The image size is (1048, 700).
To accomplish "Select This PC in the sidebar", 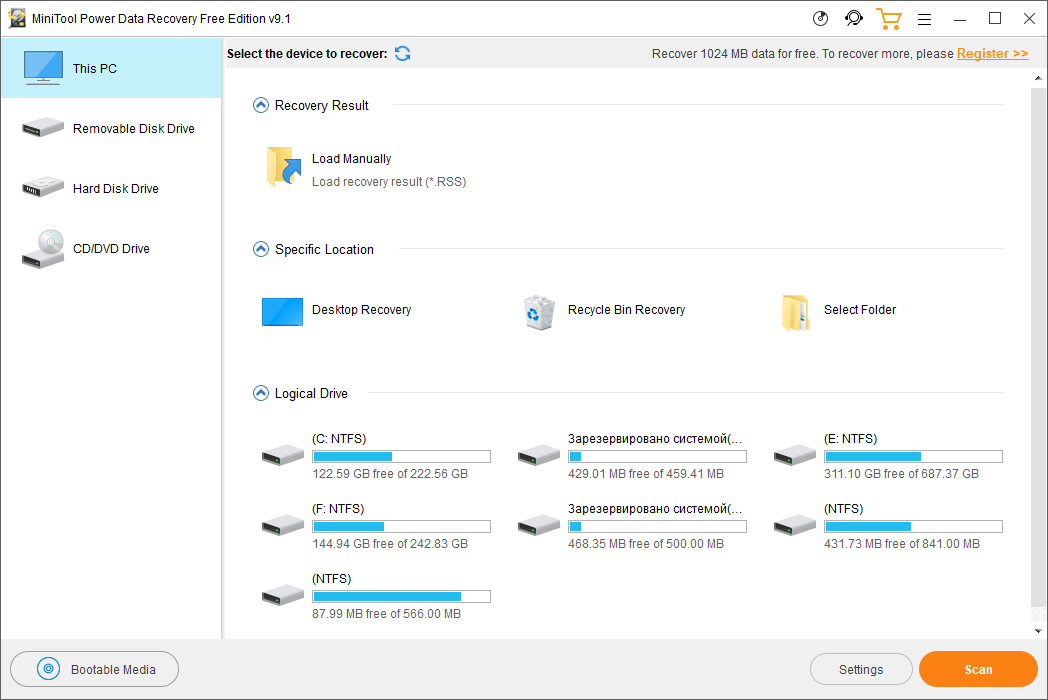I will [111, 68].
